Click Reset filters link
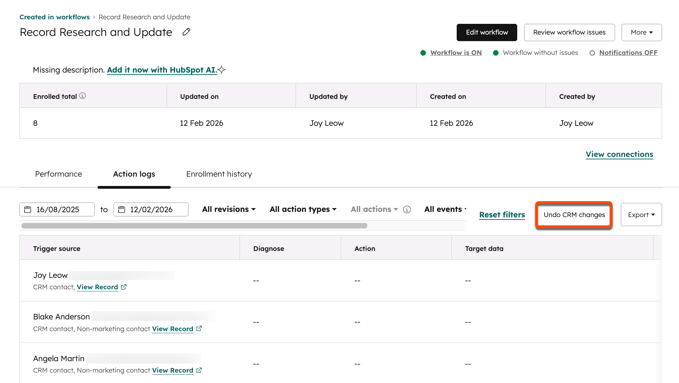This screenshot has width=679, height=383. (x=502, y=215)
